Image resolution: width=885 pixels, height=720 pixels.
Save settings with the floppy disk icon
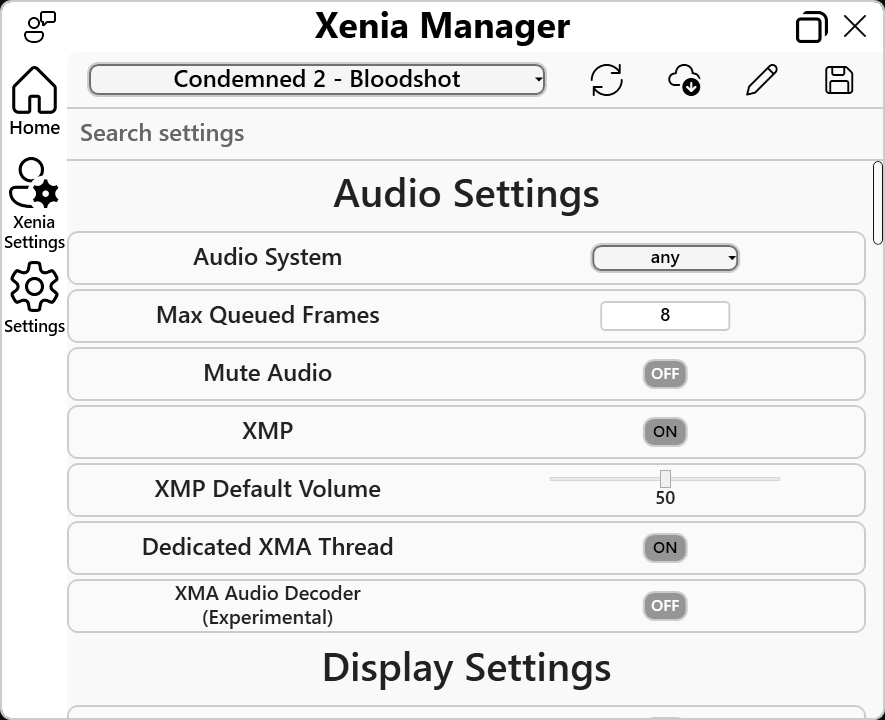839,80
